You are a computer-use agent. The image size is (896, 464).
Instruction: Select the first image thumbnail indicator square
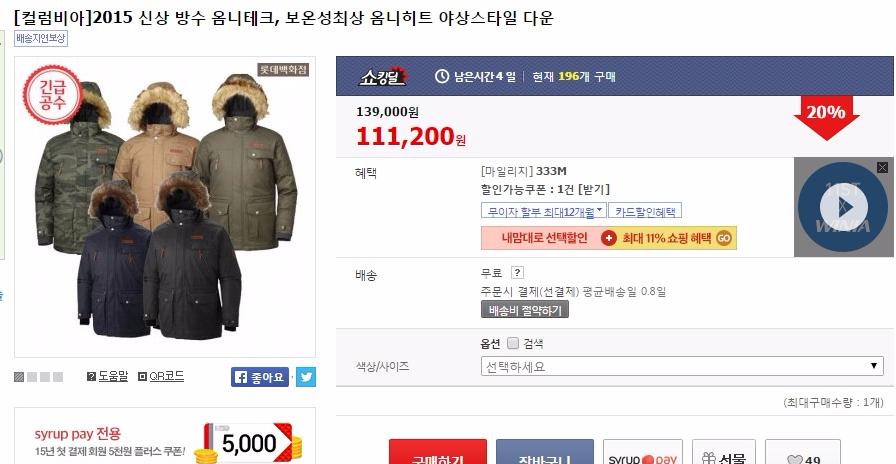pyautogui.click(x=19, y=377)
